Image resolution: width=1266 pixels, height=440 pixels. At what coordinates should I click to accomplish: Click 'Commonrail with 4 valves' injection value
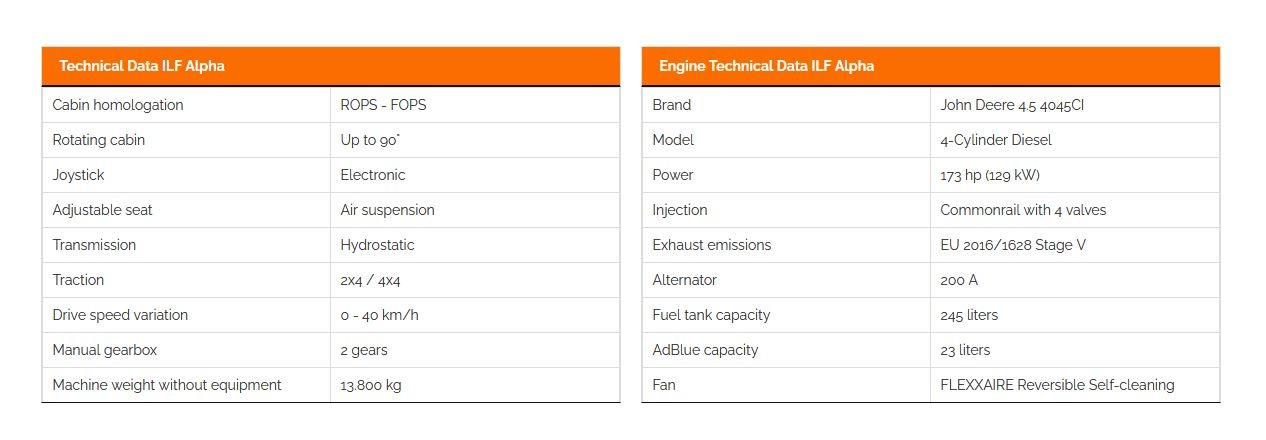(x=1023, y=210)
